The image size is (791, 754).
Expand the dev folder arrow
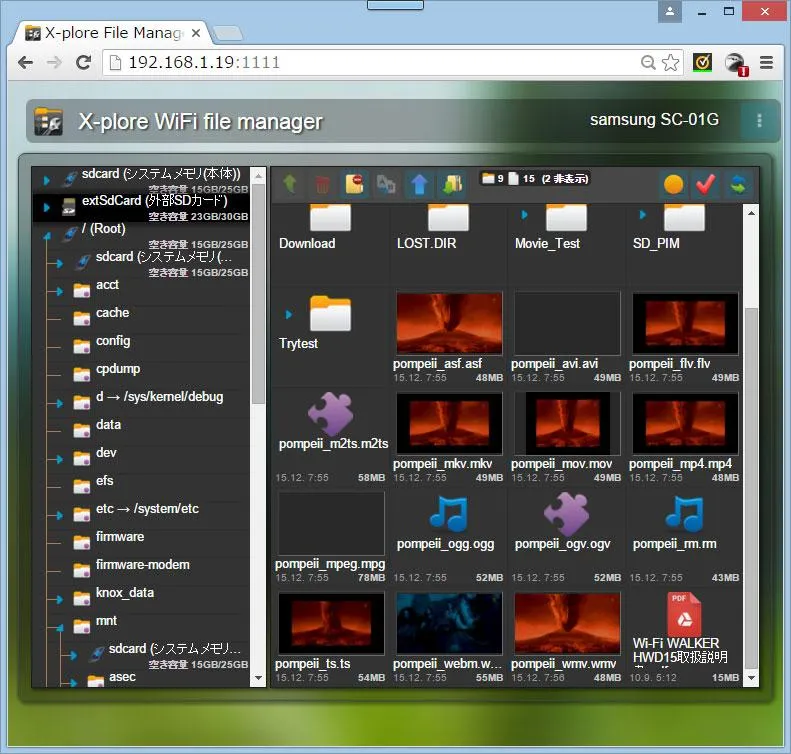point(60,459)
